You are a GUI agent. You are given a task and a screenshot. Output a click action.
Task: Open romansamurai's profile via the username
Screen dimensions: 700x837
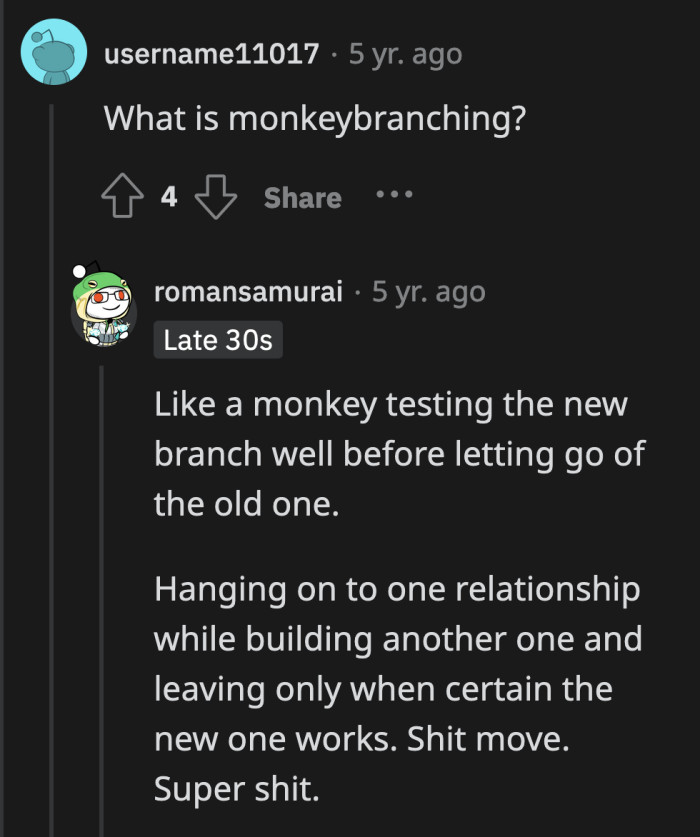tap(248, 292)
